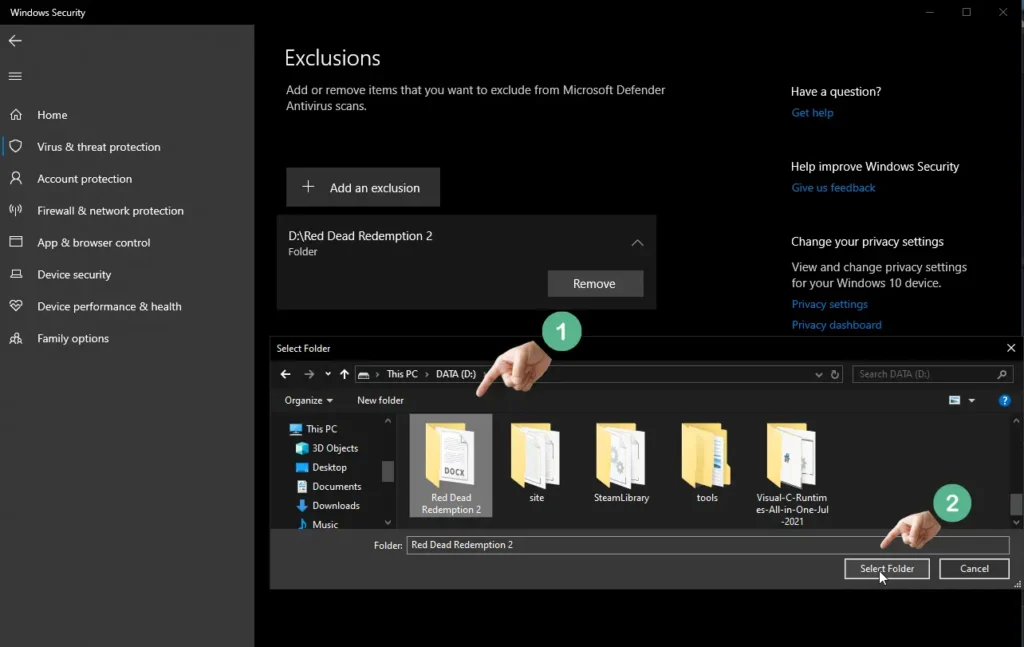Click the Device security laptop icon
Screen dimensions: 1024x647
point(16,274)
